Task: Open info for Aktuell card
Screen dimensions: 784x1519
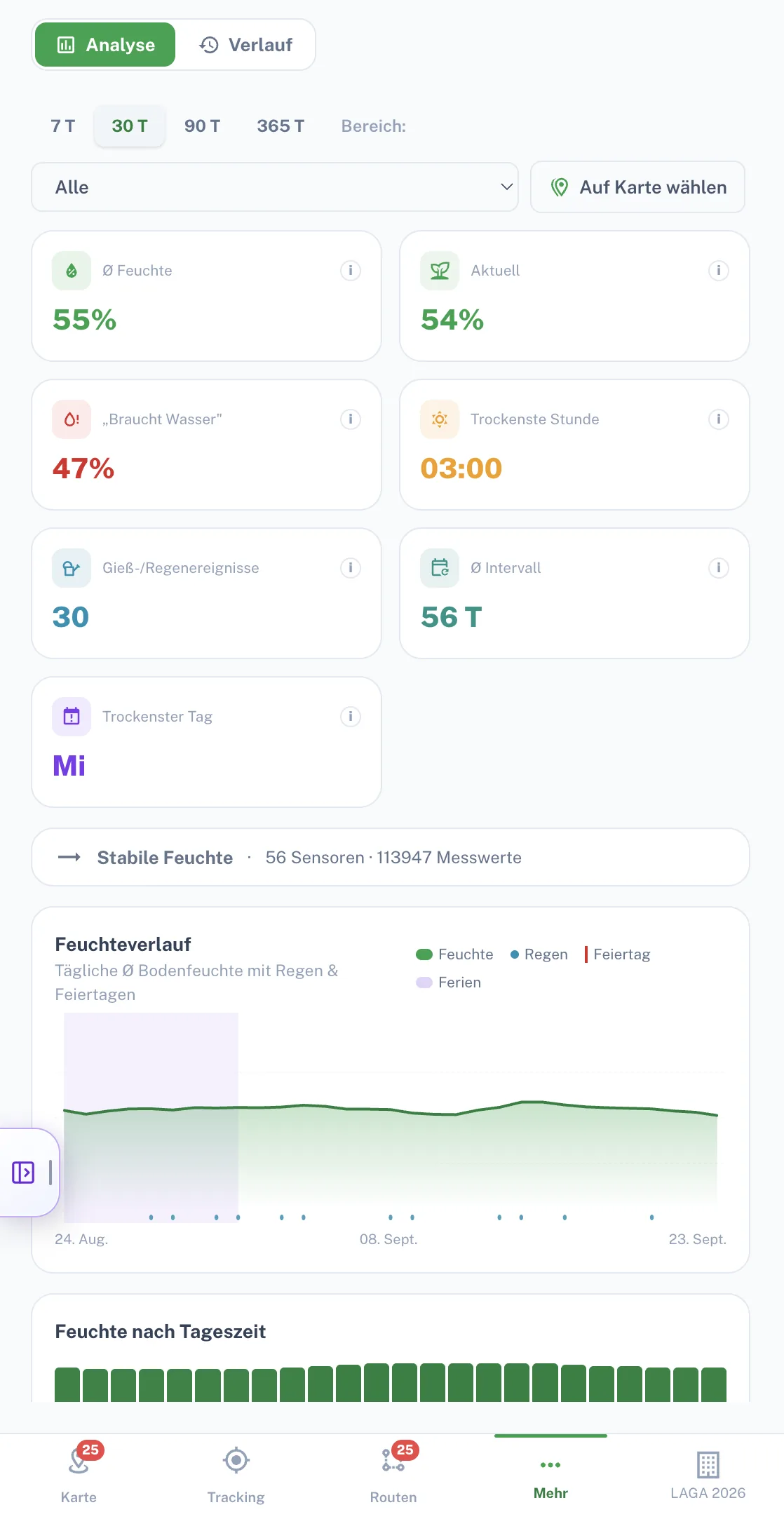Action: [x=719, y=271]
